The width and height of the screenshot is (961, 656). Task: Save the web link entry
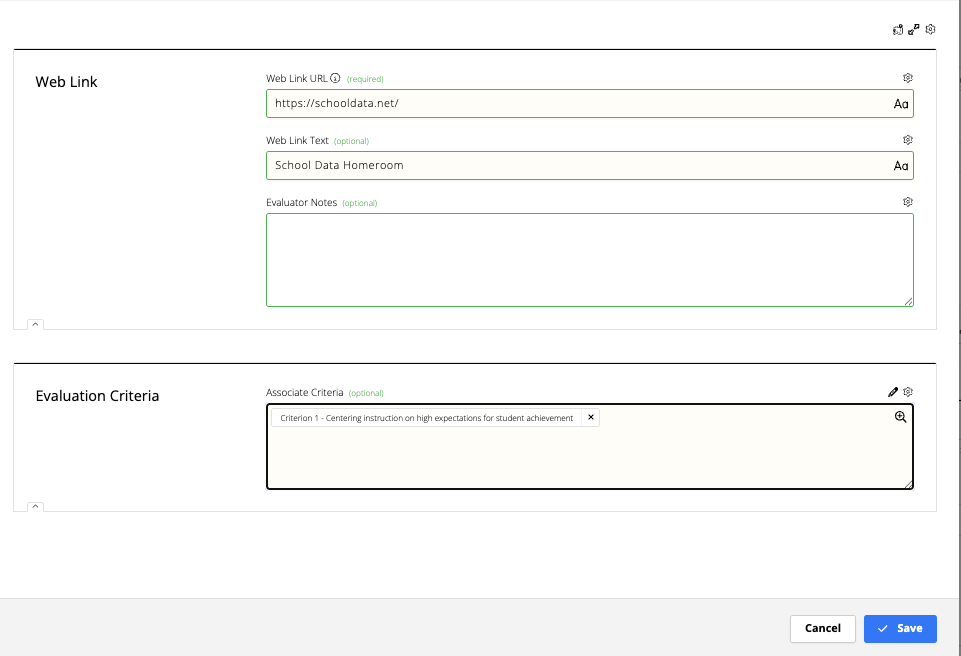pyautogui.click(x=899, y=628)
